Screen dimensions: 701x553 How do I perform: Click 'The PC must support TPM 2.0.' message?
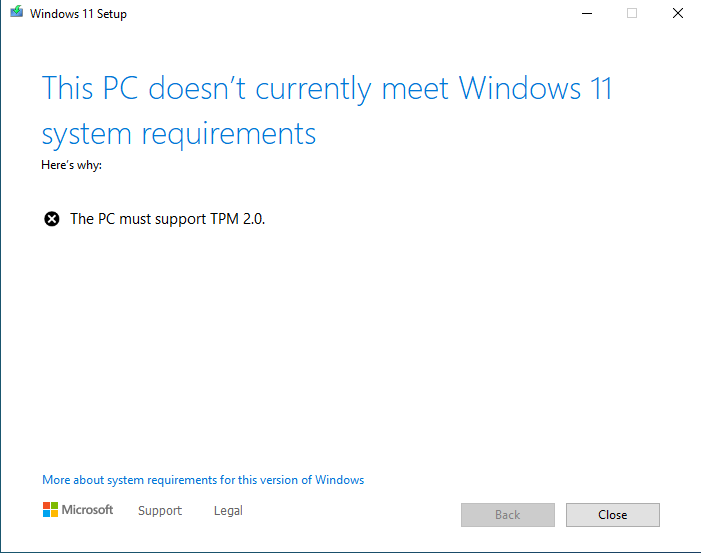(x=168, y=219)
